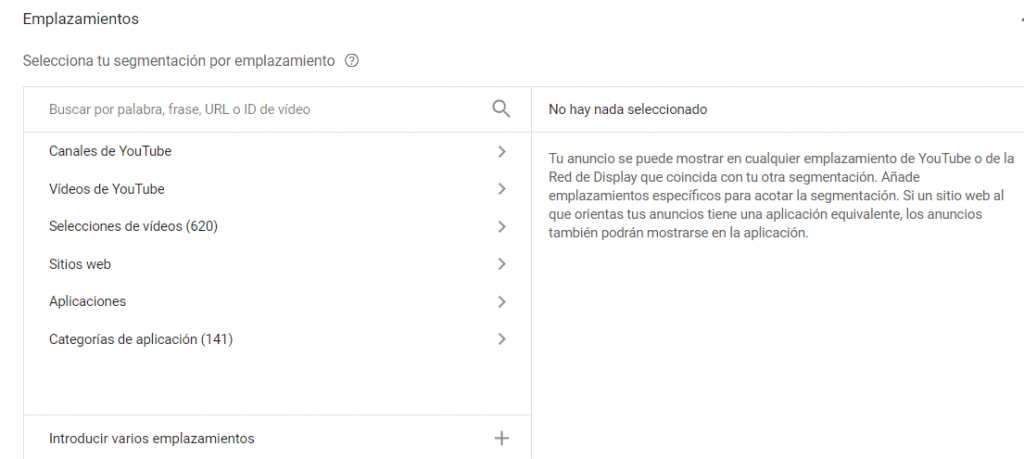Image resolution: width=1024 pixels, height=459 pixels.
Task: Choose Categorías de aplicación (141) row
Action: pos(278,340)
